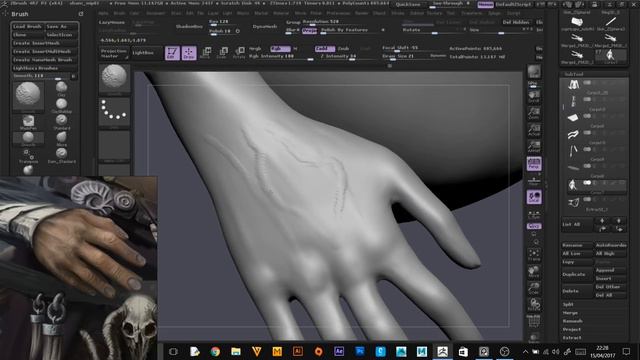The width and height of the screenshot is (640, 360).
Task: Toggle the Menus button
Action: coord(485,4)
